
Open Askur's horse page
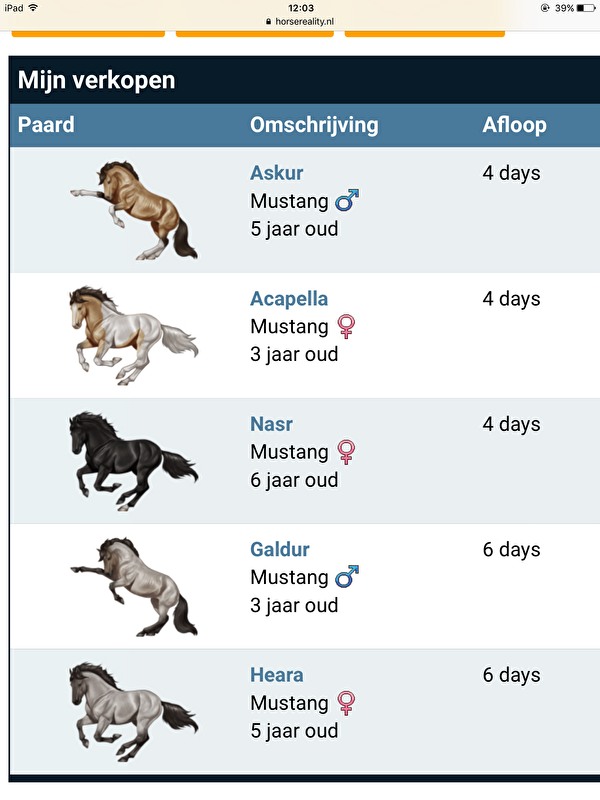[x=276, y=172]
